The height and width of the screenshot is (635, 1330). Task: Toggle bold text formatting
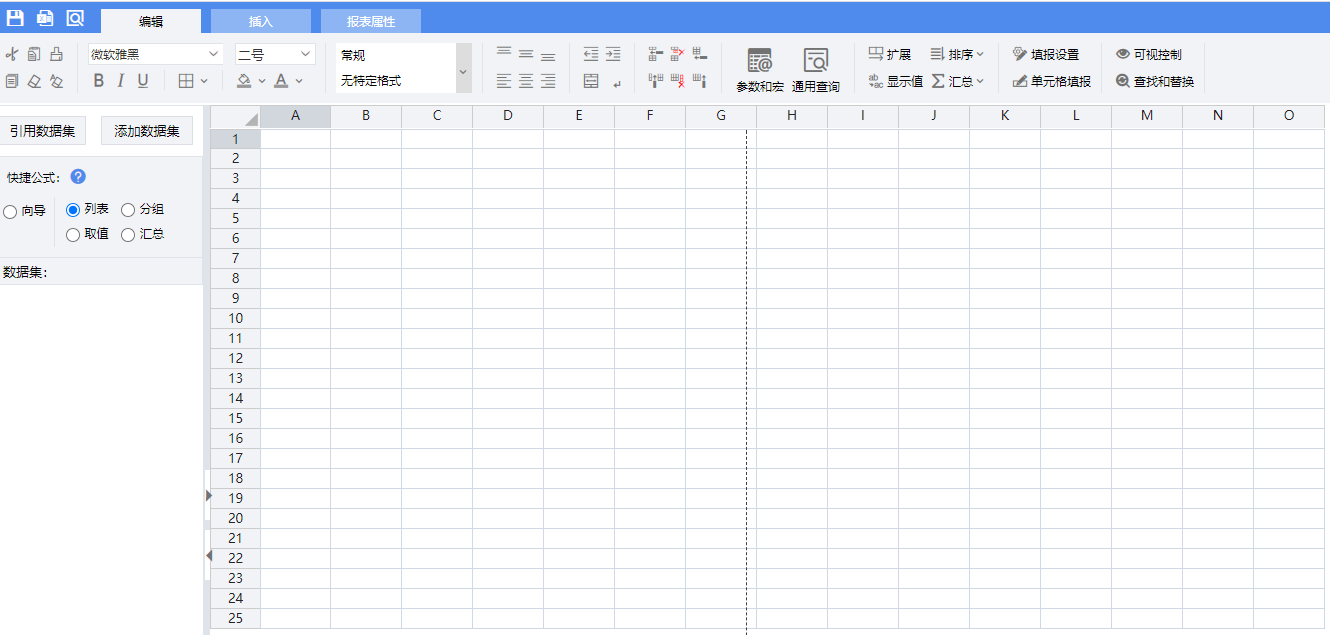tap(98, 81)
